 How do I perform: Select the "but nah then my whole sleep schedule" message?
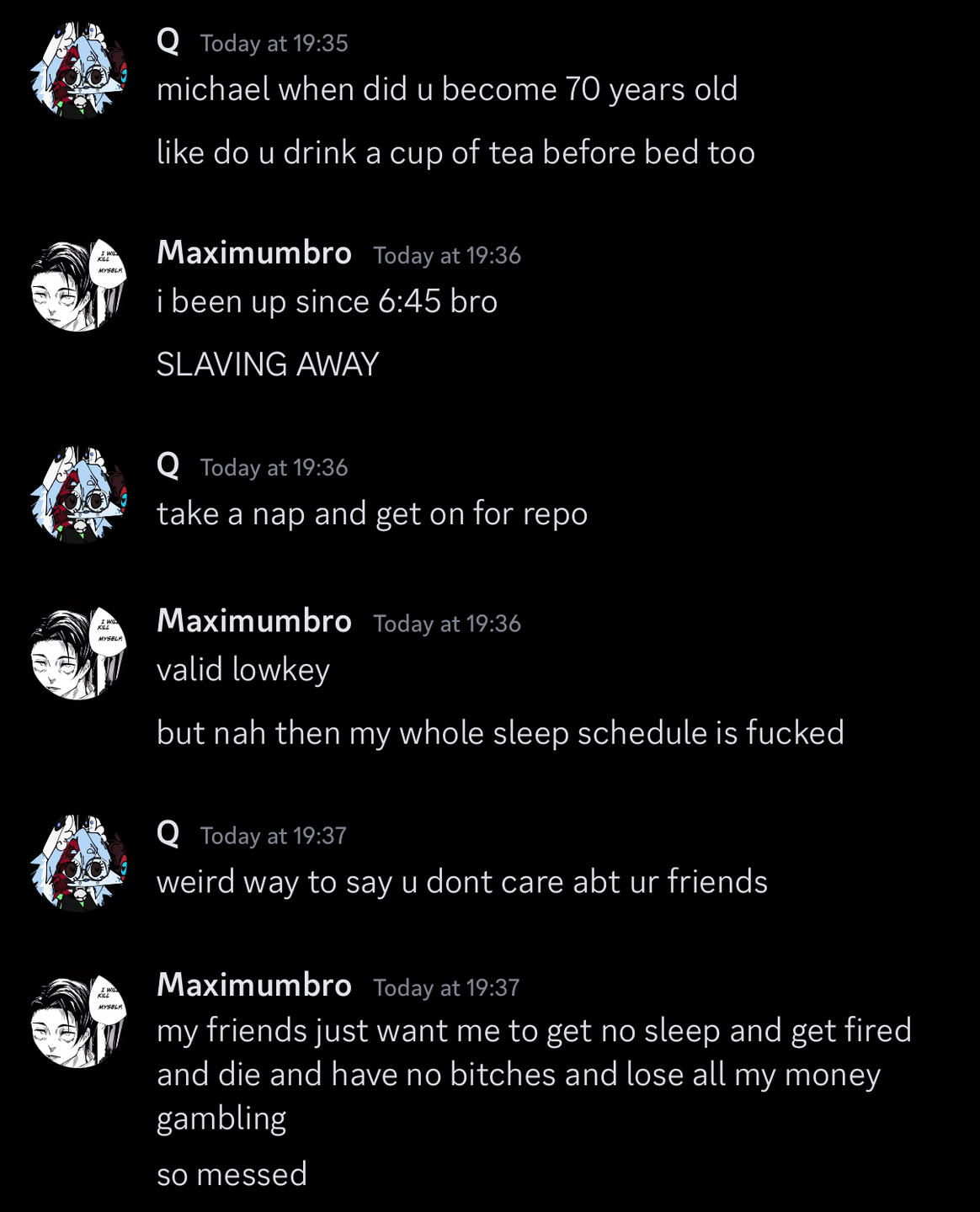click(499, 732)
